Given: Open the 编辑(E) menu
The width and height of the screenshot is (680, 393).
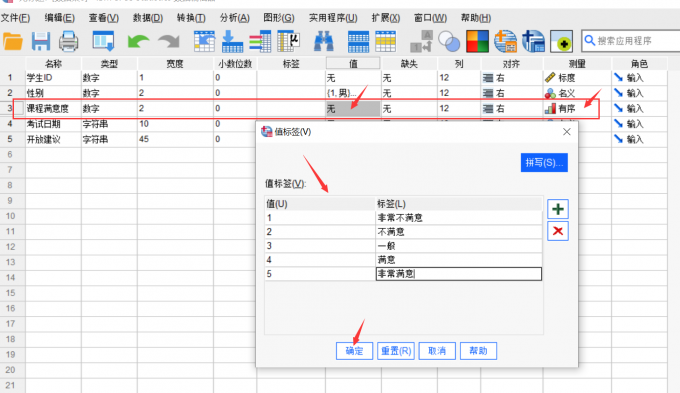Looking at the screenshot, I should tap(59, 18).
